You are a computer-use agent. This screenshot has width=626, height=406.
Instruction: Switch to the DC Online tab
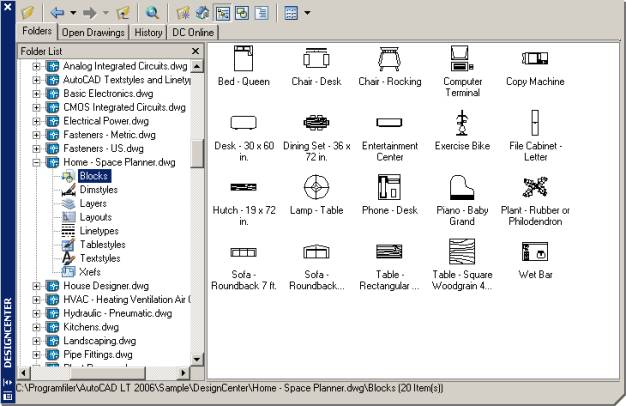[x=193, y=32]
